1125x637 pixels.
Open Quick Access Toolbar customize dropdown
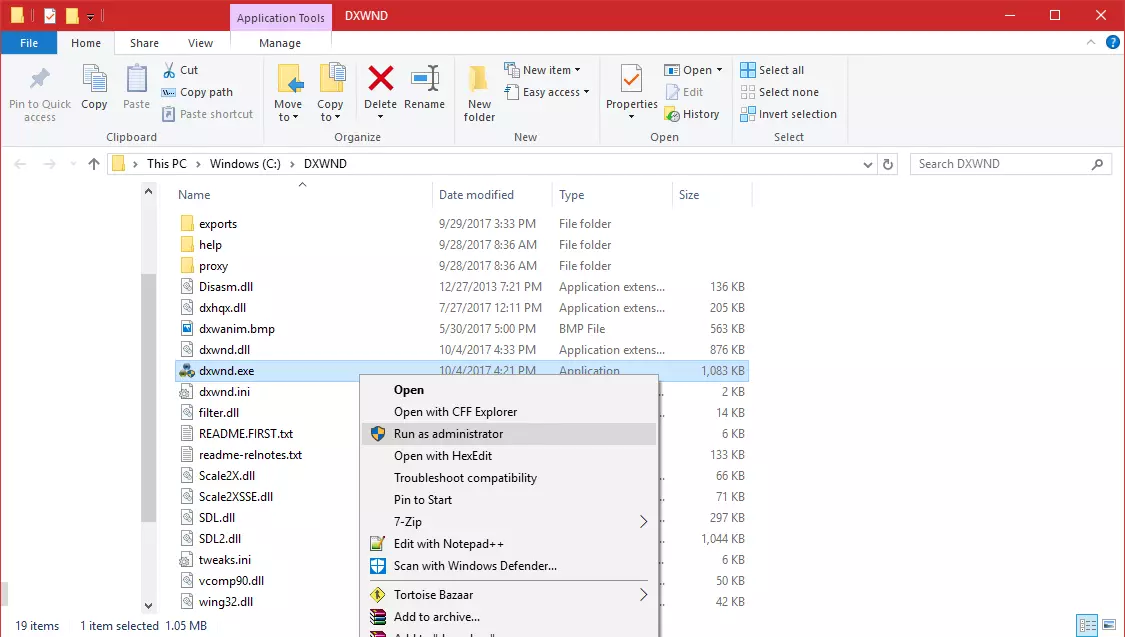90,16
